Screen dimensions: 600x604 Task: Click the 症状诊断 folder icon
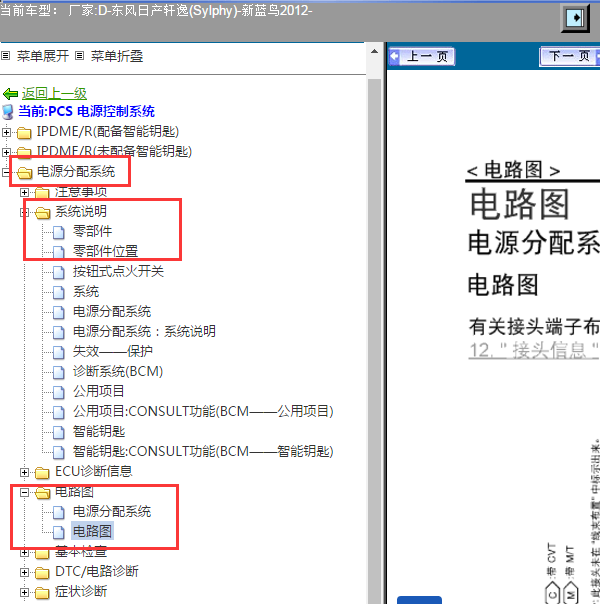[42, 593]
